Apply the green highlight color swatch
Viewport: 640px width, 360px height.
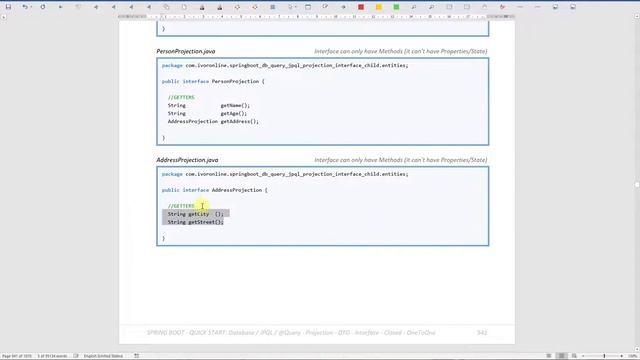[x=396, y=7]
